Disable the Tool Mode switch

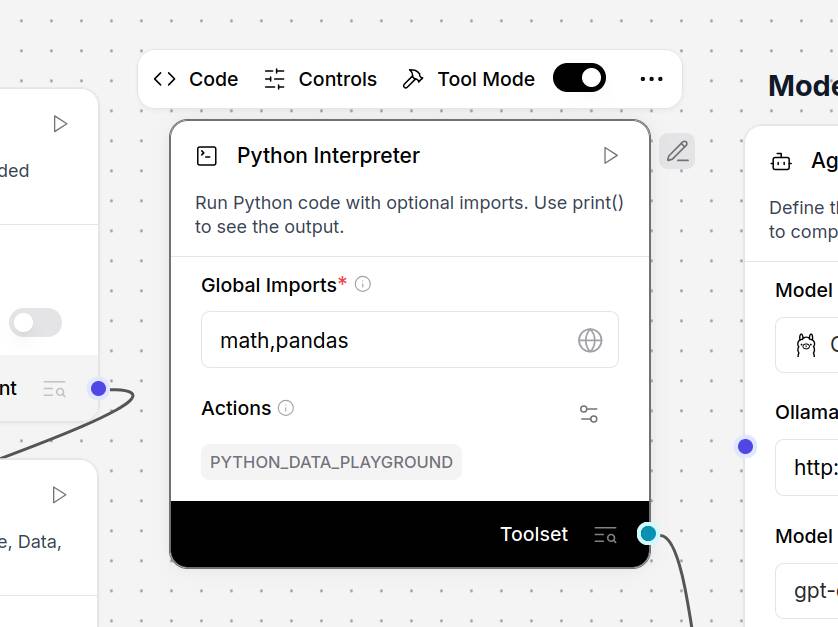(x=579, y=78)
